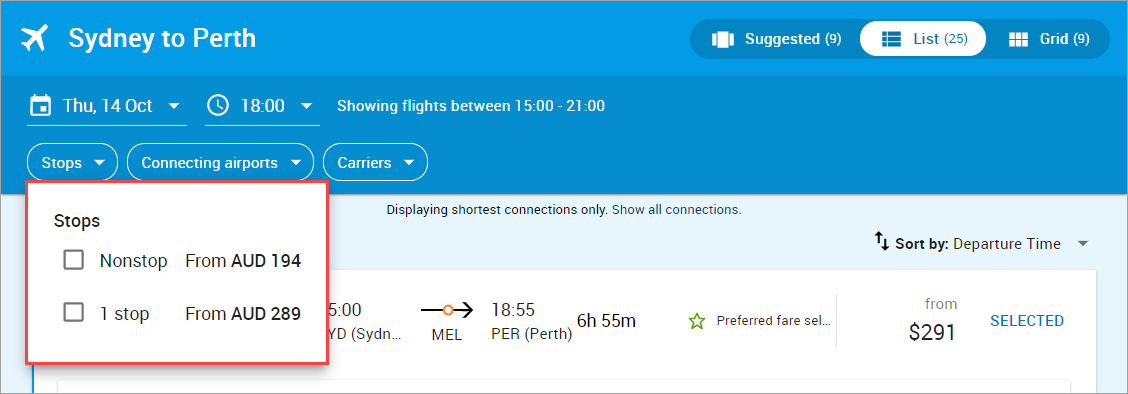
Task: Click the List view icon
Action: click(x=892, y=39)
